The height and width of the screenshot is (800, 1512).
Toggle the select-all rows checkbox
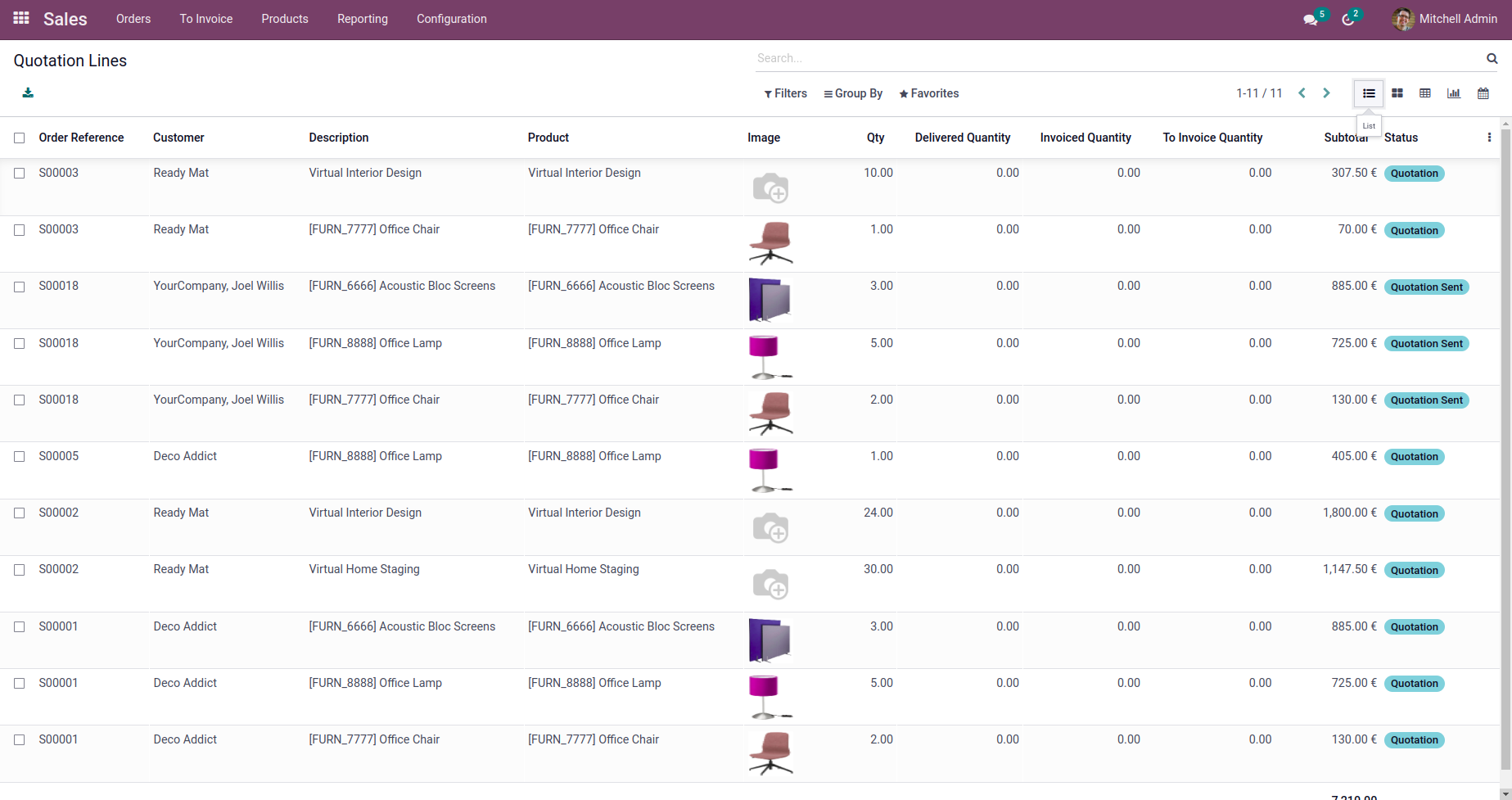click(x=20, y=138)
